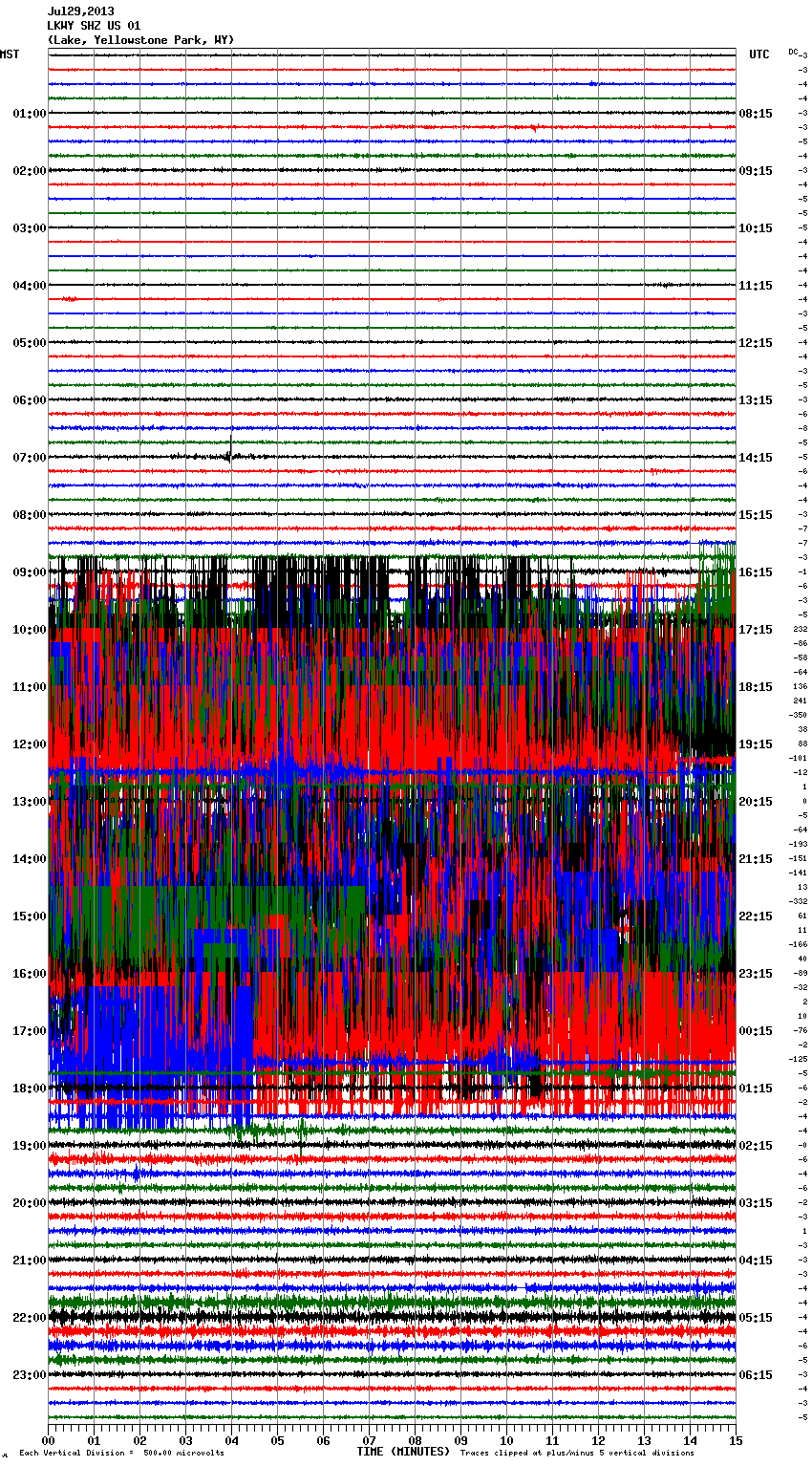Click the 'Each Vertical Division = 500.00 microvolts' note
The image size is (812, 1466).
(122, 1454)
